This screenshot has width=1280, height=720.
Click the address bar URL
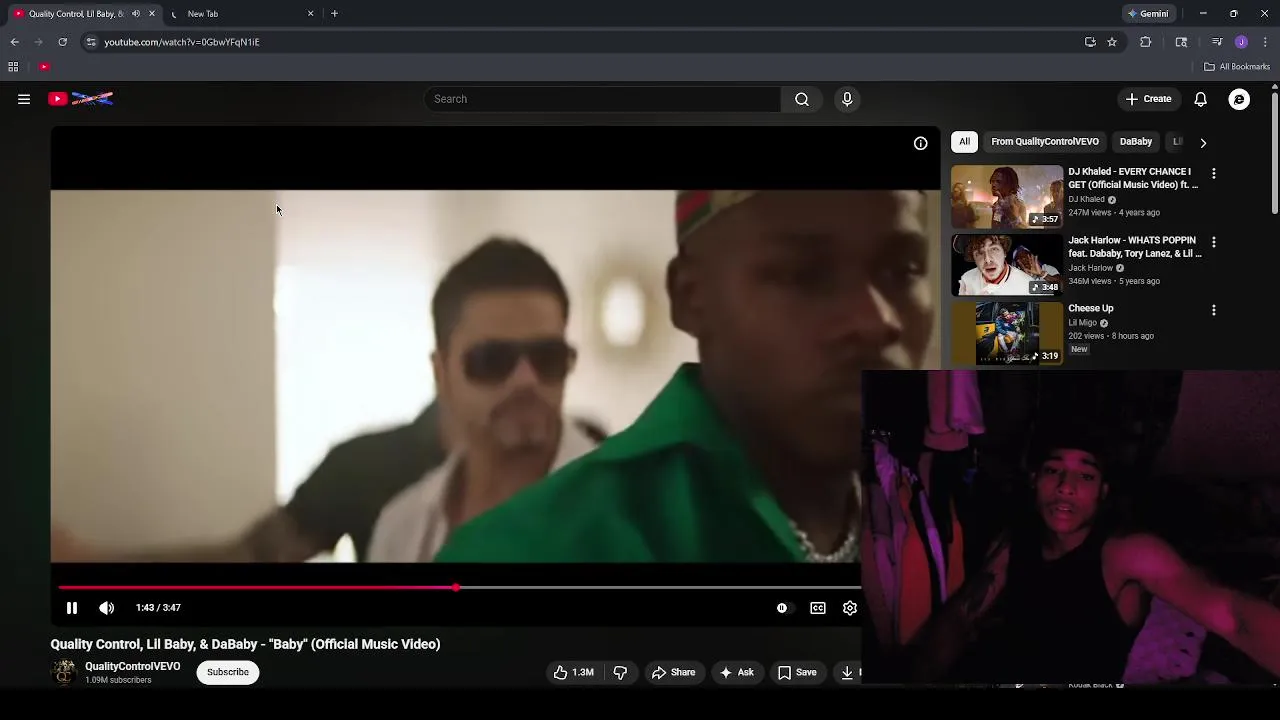point(182,42)
